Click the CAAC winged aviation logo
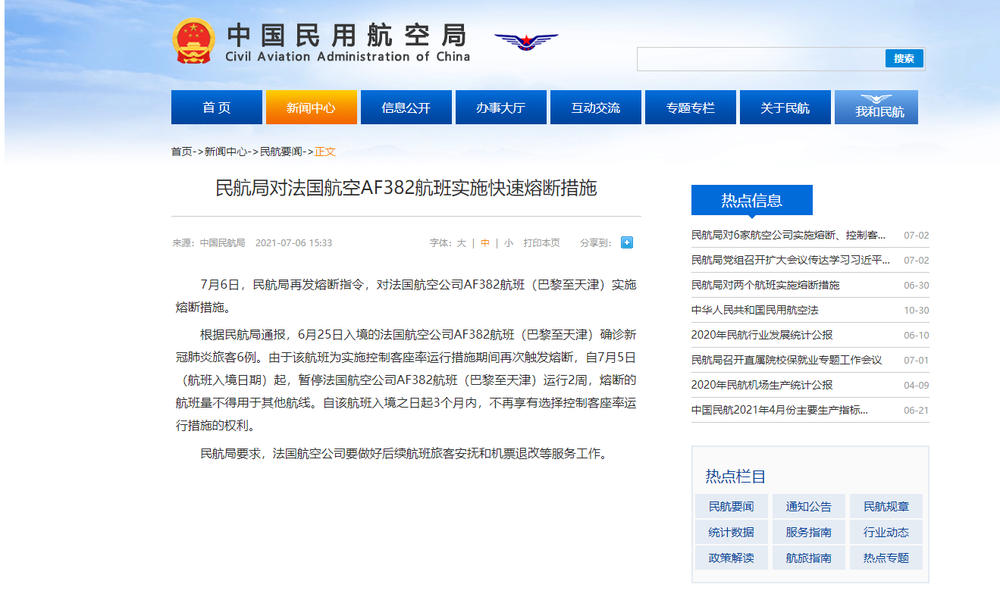 click(526, 43)
